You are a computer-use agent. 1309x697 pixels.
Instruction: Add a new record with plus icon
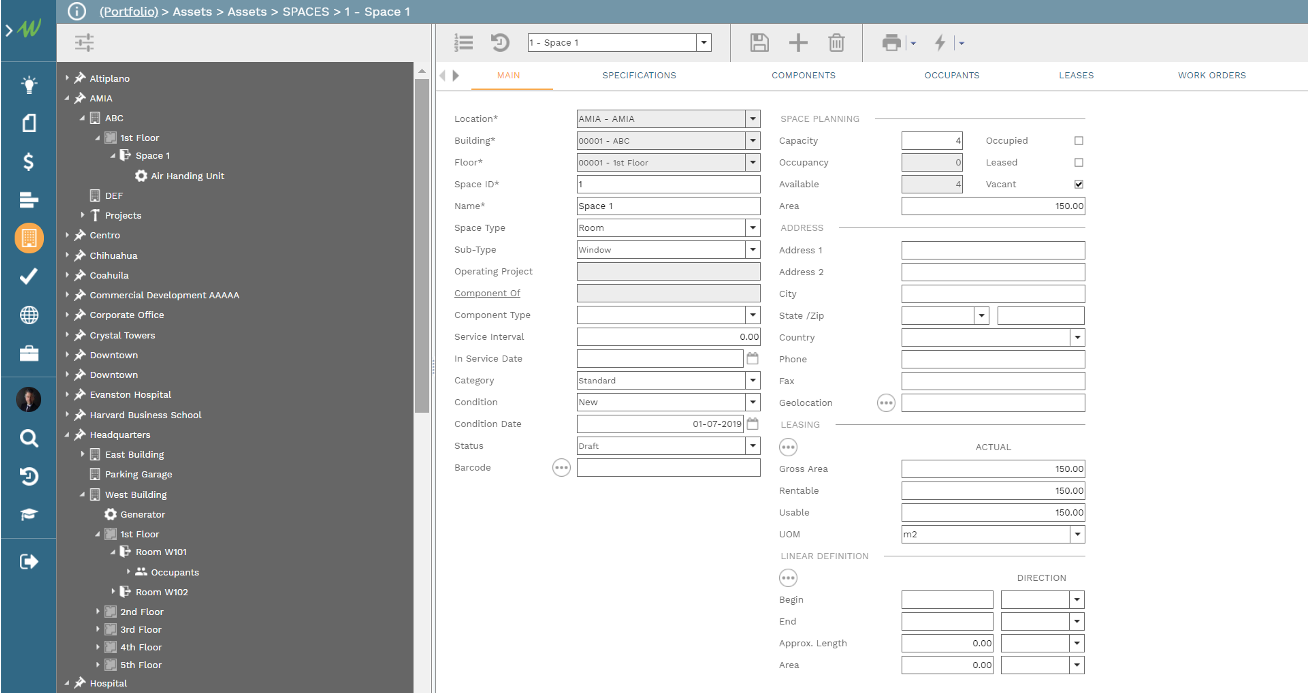(x=798, y=43)
